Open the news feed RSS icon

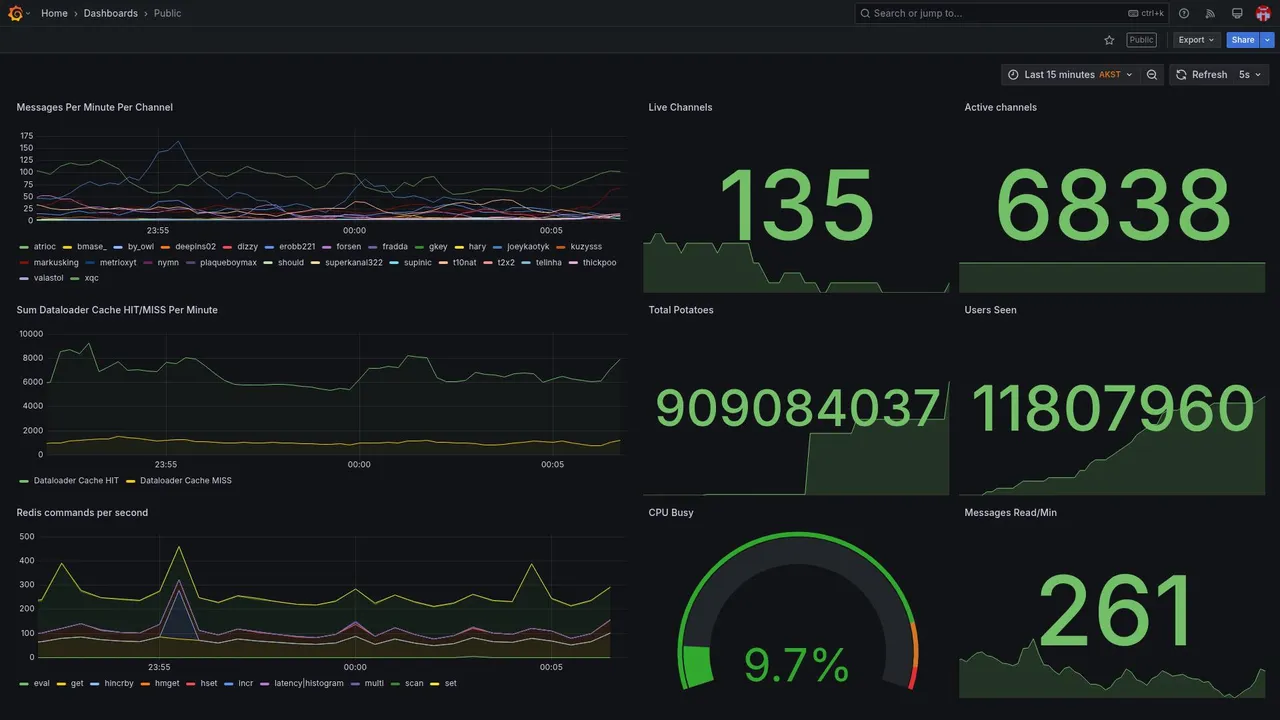1210,13
